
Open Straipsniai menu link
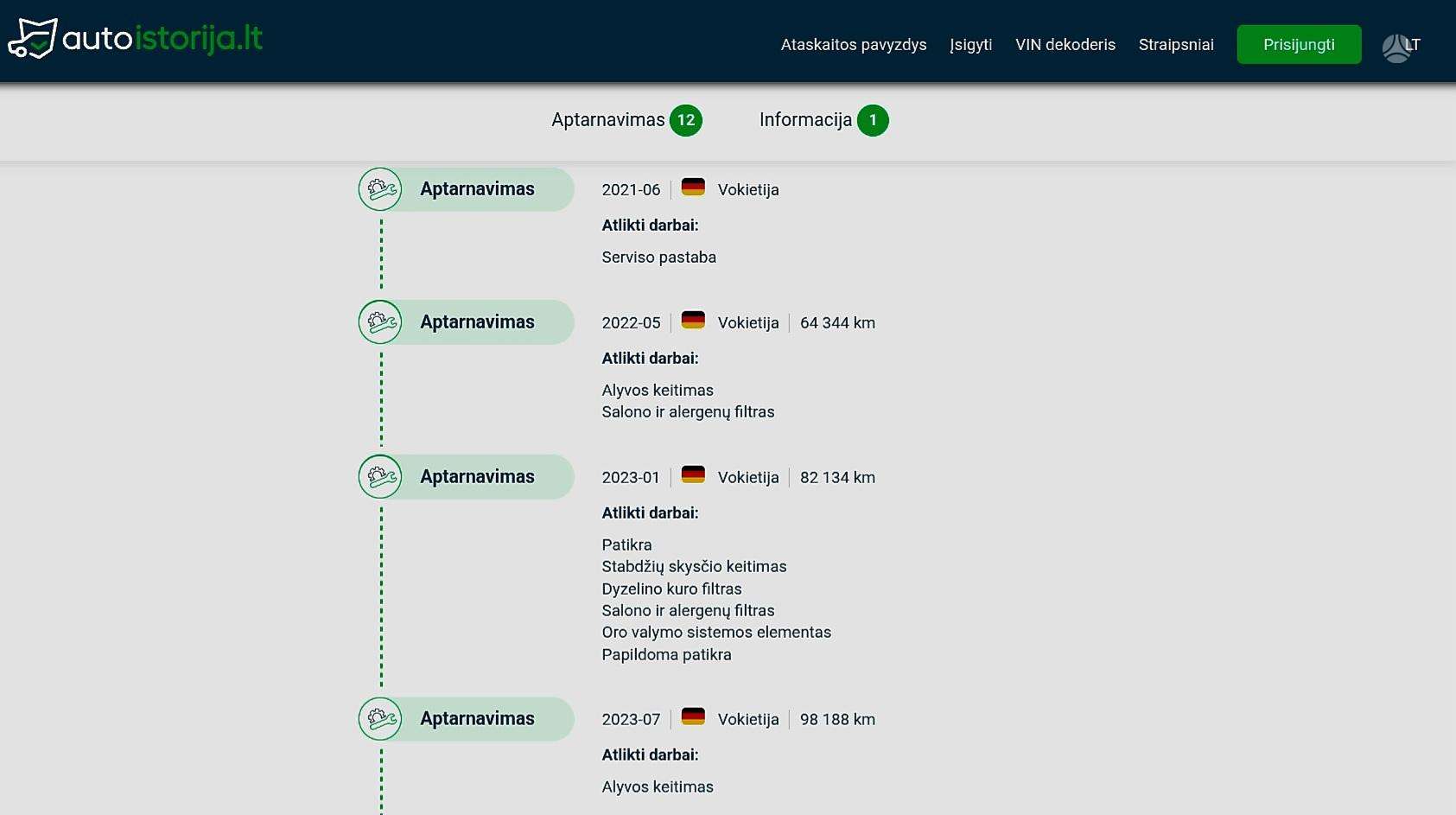tap(1176, 45)
